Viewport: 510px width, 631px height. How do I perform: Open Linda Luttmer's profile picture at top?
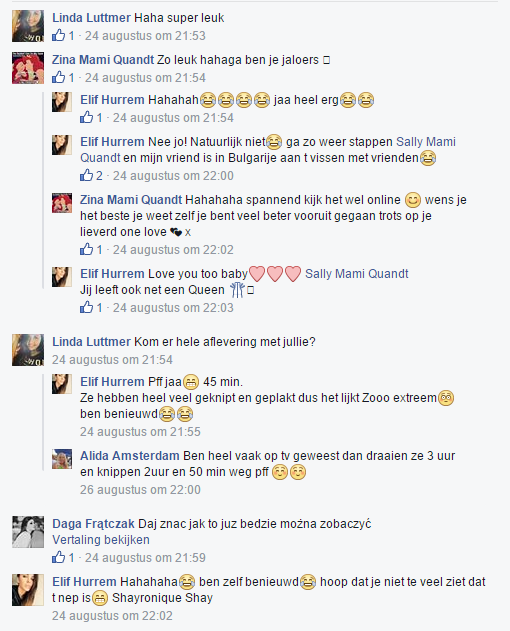pos(28,26)
